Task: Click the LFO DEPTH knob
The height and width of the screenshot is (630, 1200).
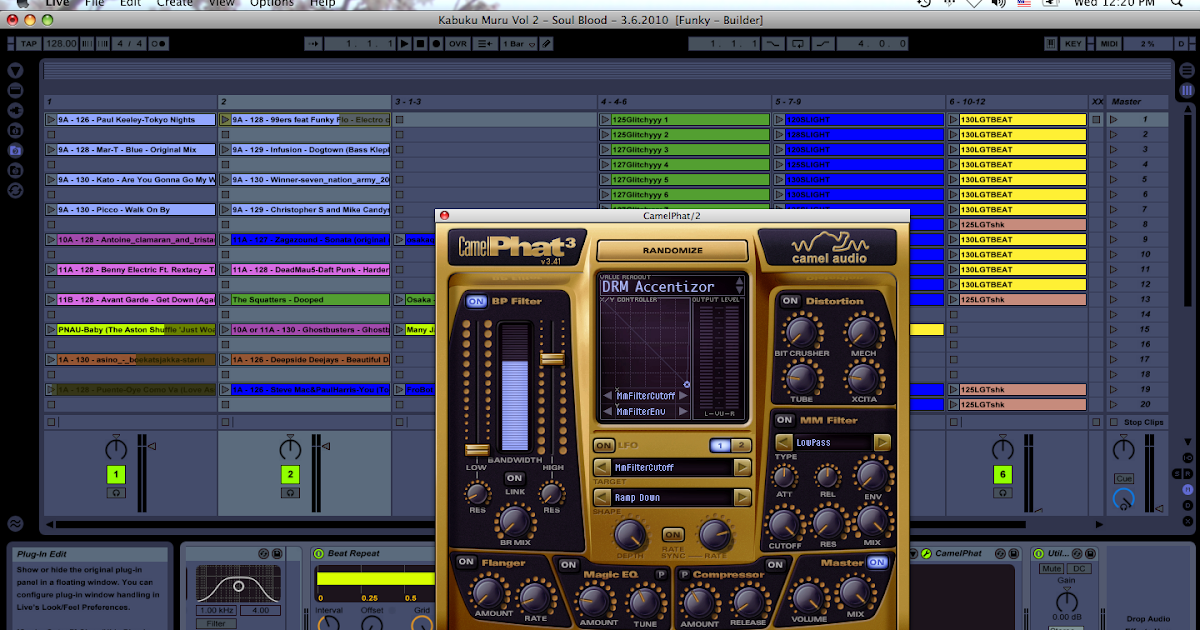Action: click(629, 535)
